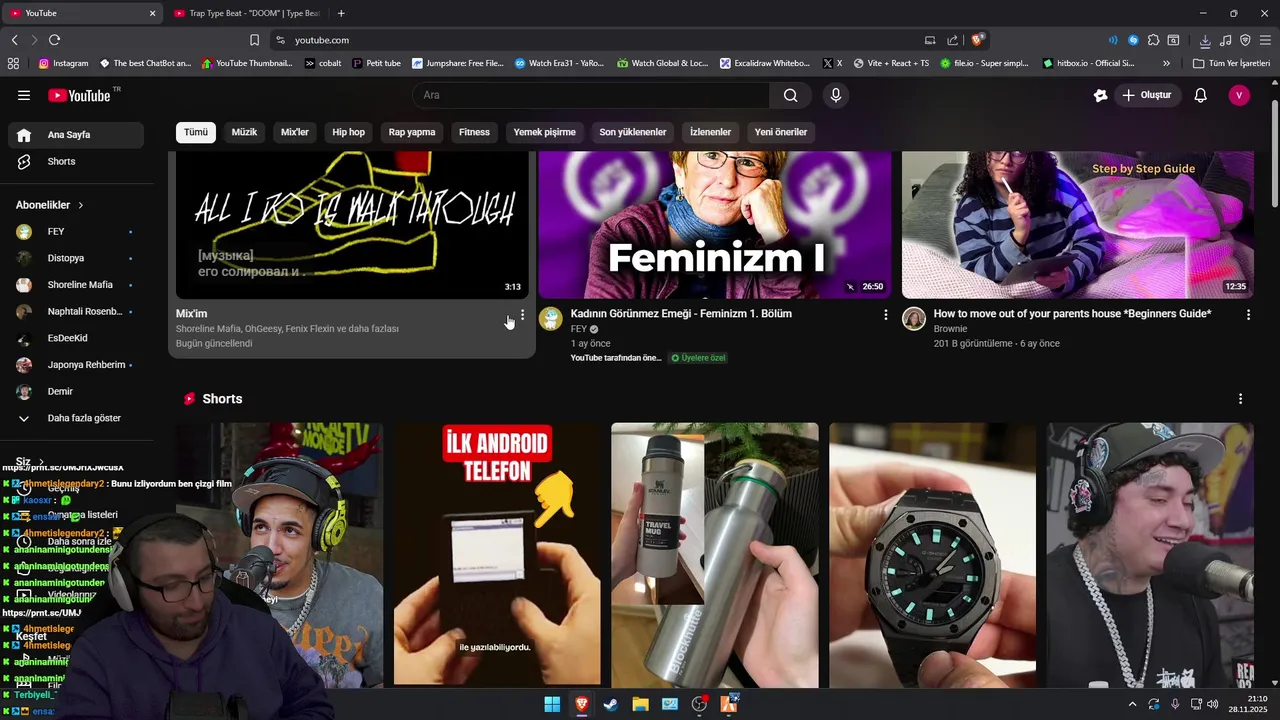Open Shoreline Mafia subscription in sidebar
Image resolution: width=1280 pixels, height=720 pixels.
pos(77,285)
